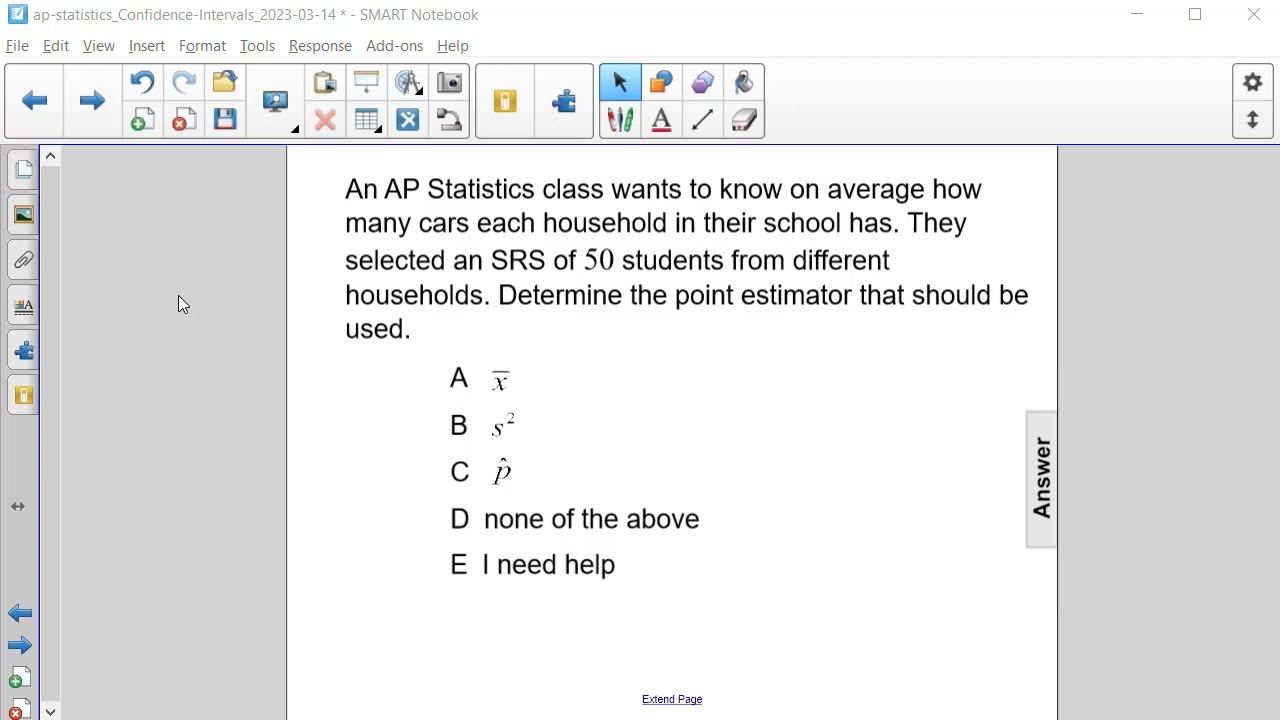Screen dimensions: 1280x720
Task: Choose the Pens tool
Action: click(620, 120)
